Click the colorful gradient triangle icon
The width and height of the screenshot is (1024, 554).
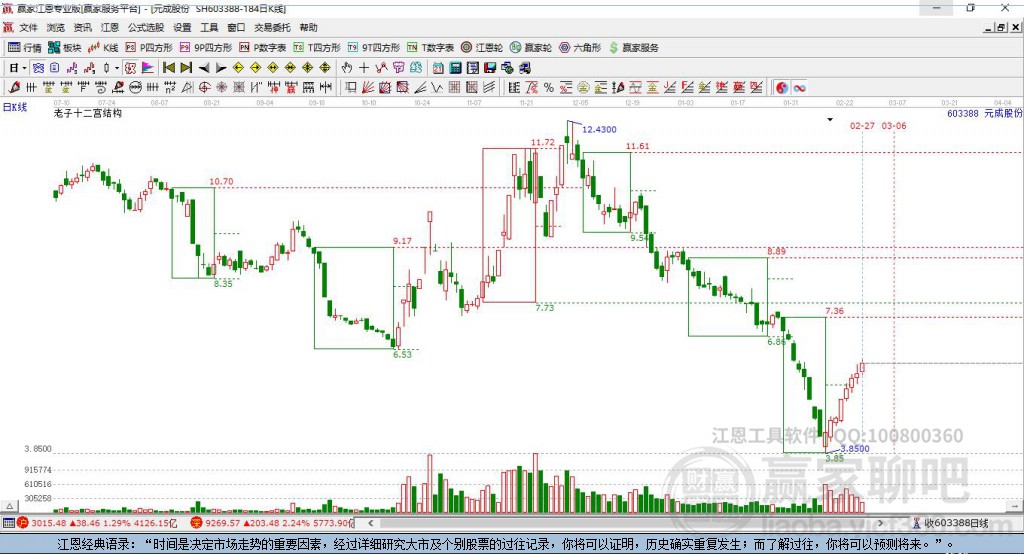pos(148,68)
